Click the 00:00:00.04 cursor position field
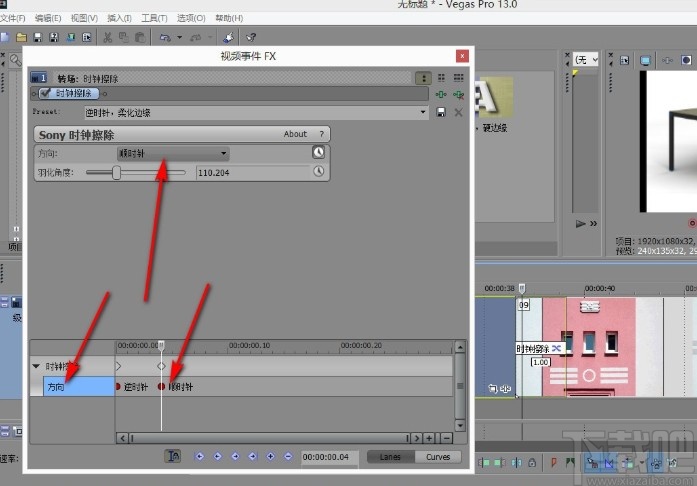697x486 pixels. pyautogui.click(x=330, y=457)
